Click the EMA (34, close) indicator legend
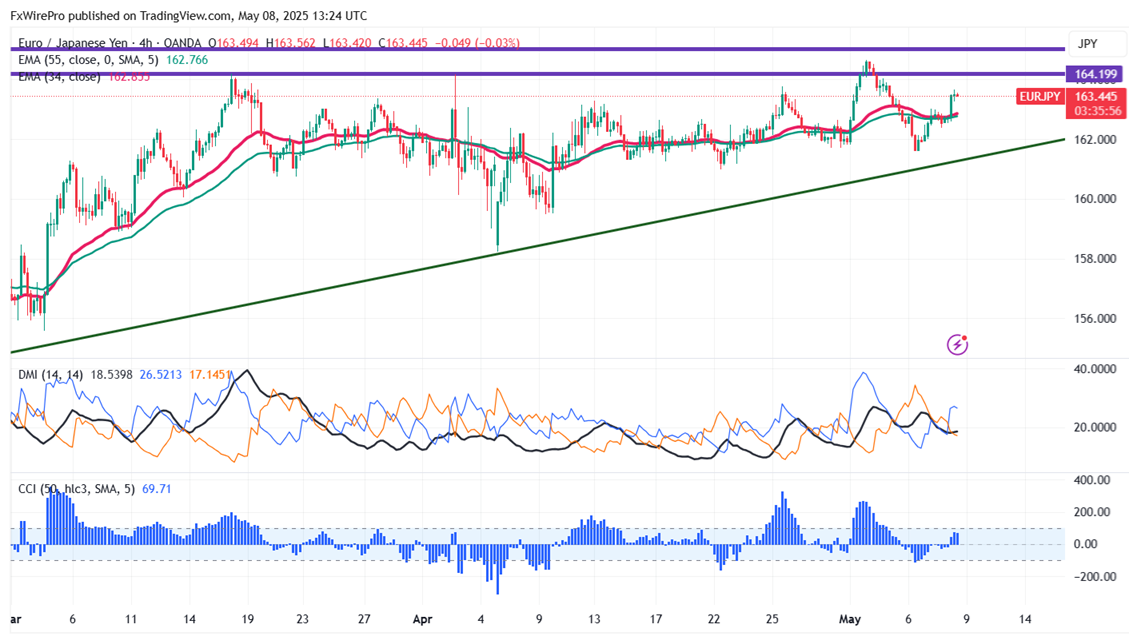The width and height of the screenshot is (1129, 640). (59, 76)
